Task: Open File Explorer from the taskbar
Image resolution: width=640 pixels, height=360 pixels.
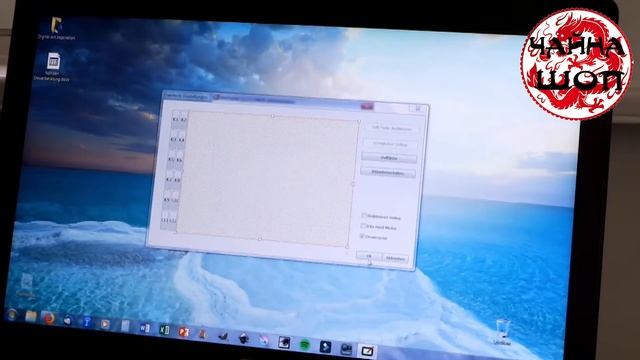Action: (31, 316)
